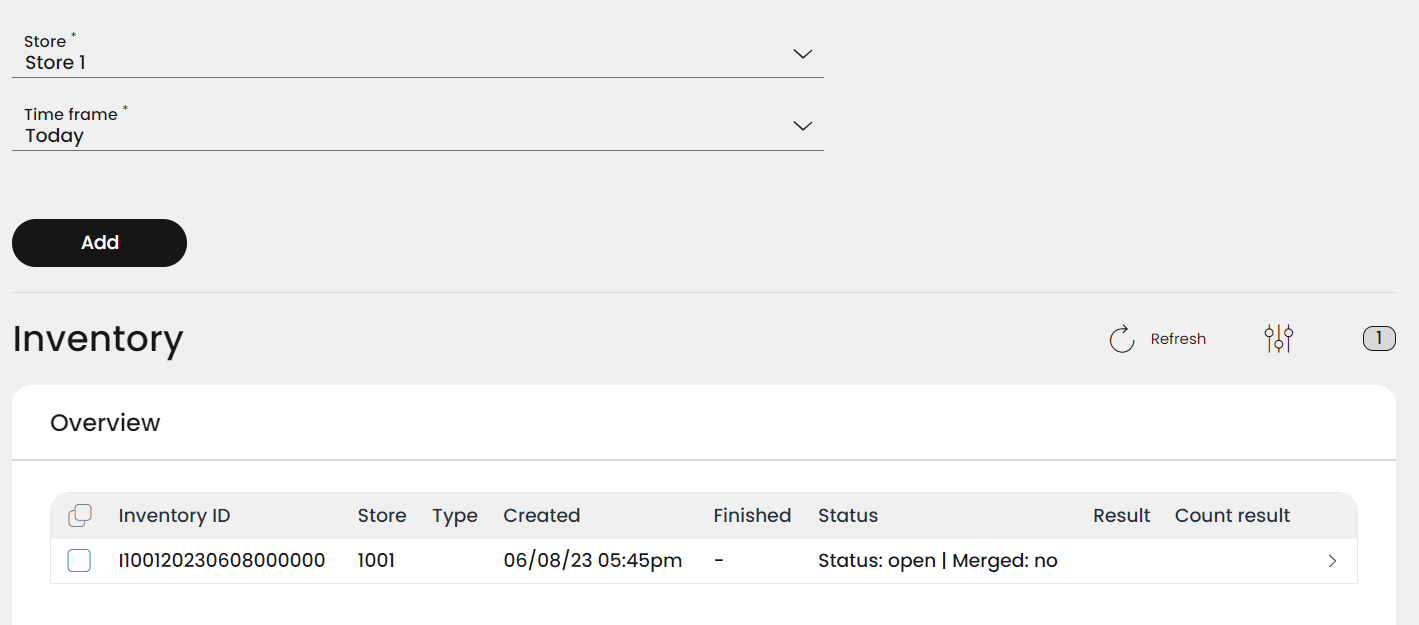1419x625 pixels.
Task: Click the Type column header
Action: [x=455, y=516]
